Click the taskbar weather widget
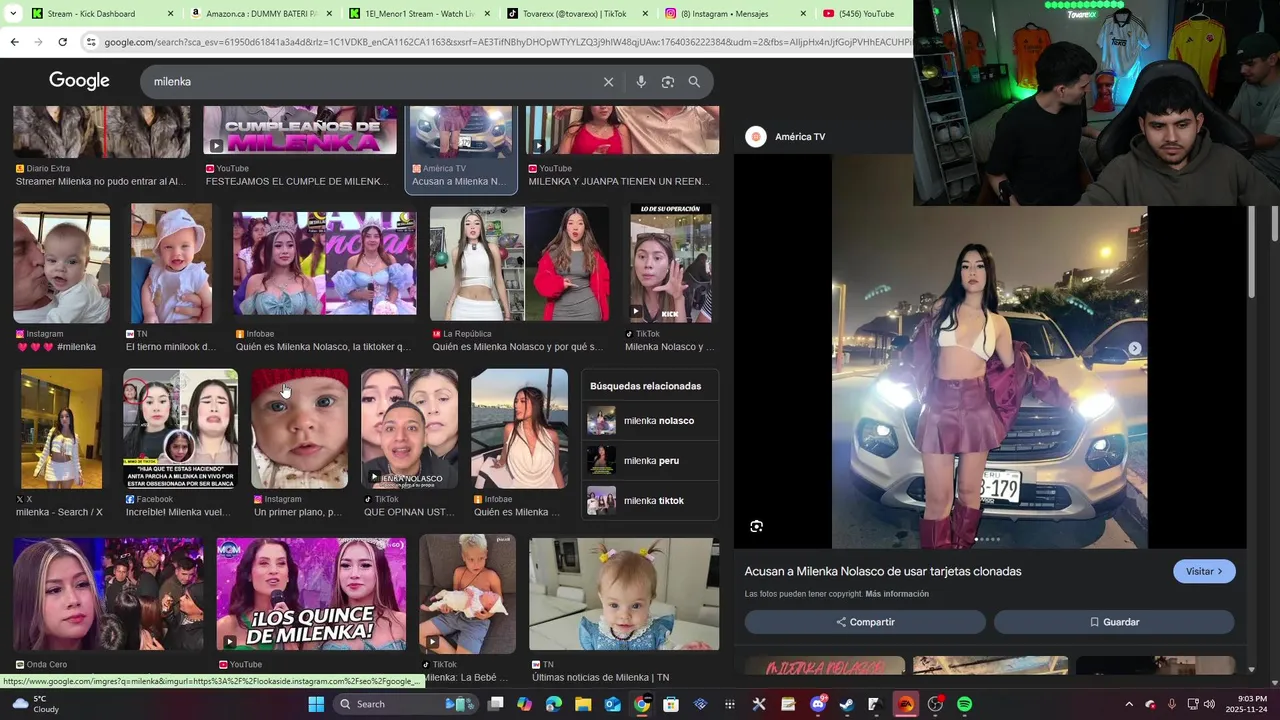Viewport: 1280px width, 720px height. tap(35, 704)
